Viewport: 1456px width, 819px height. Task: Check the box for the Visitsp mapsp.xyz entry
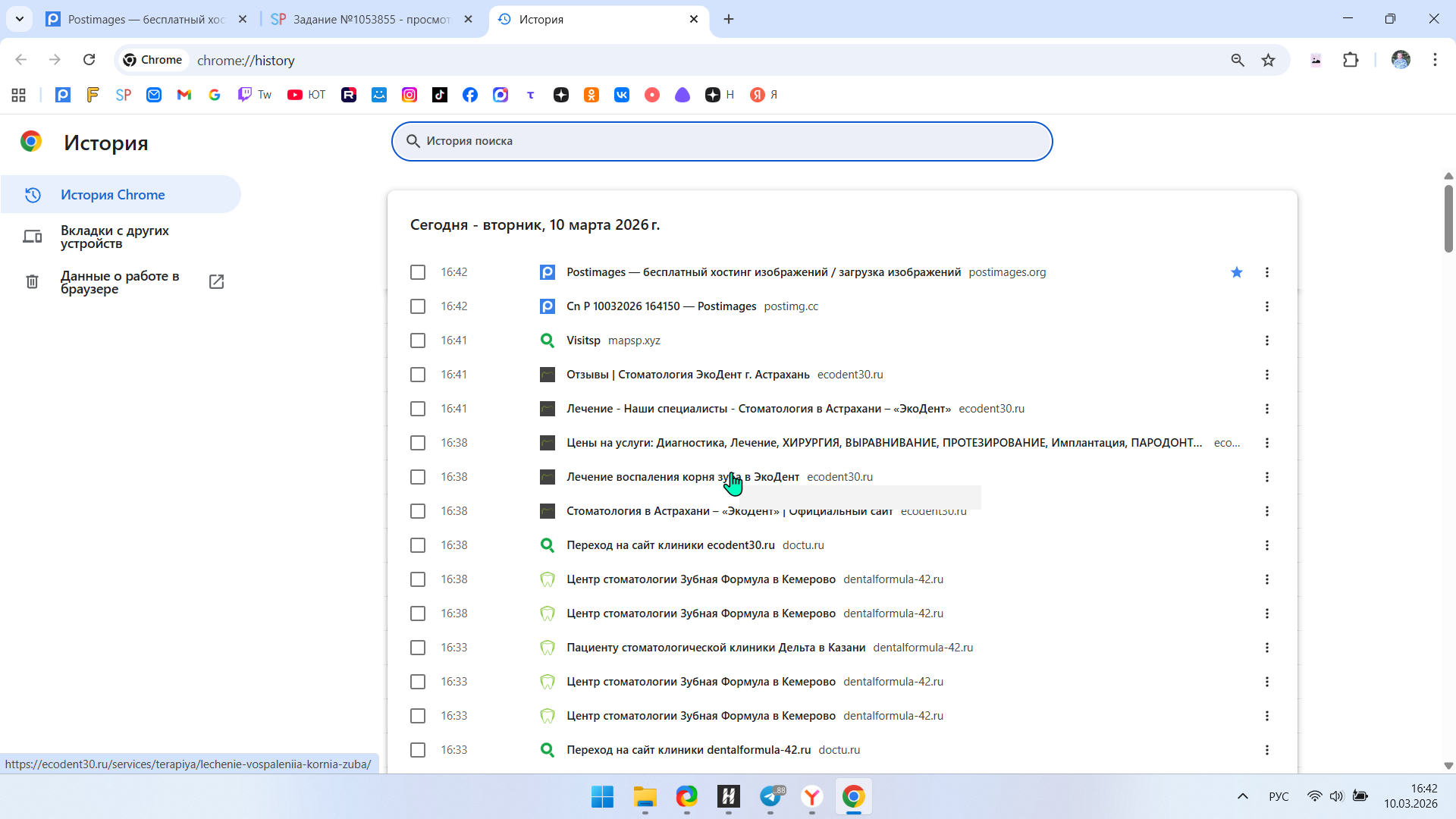click(x=418, y=340)
